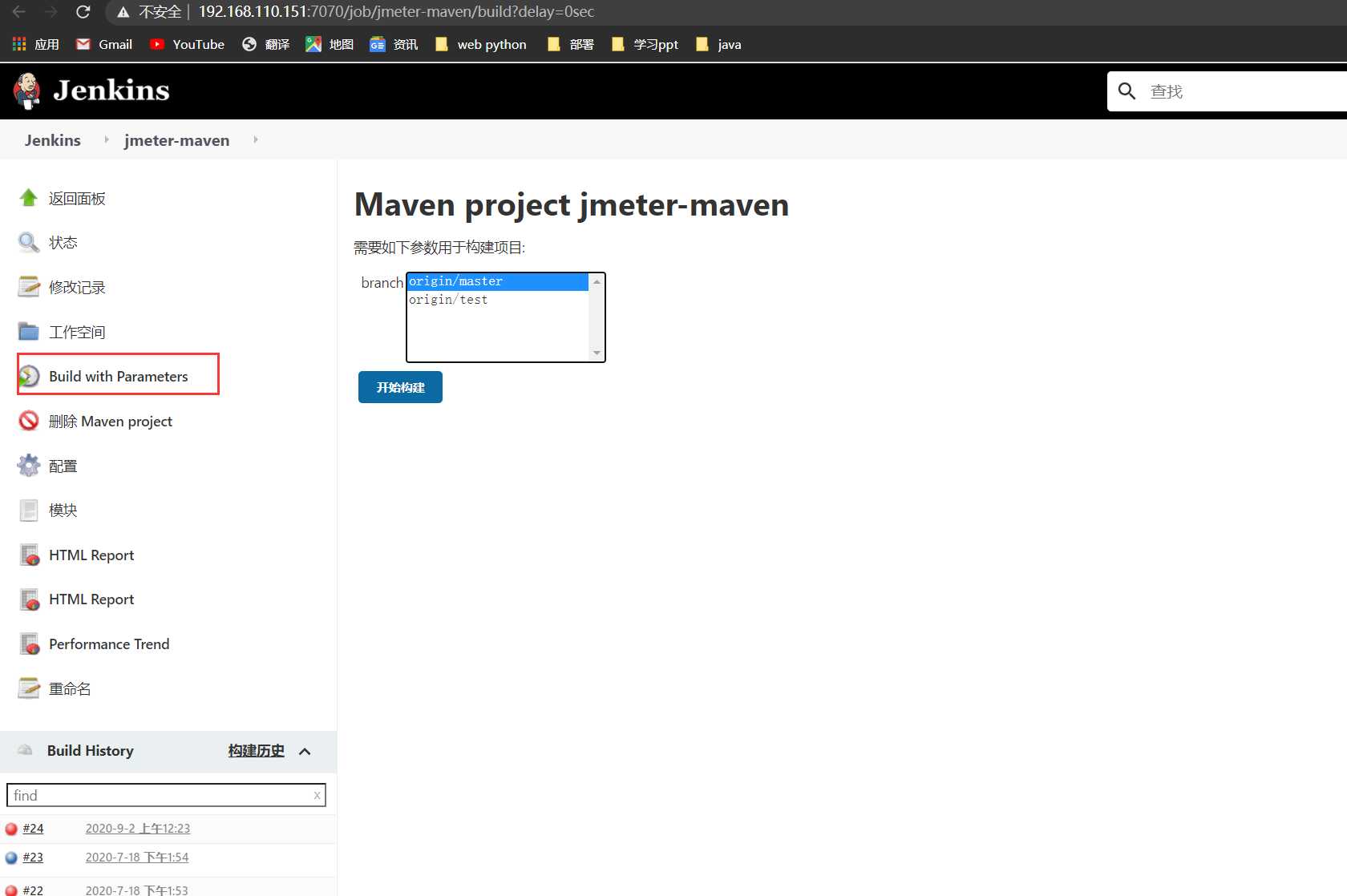Open 配置 in the sidebar
The height and width of the screenshot is (896, 1347).
63,466
